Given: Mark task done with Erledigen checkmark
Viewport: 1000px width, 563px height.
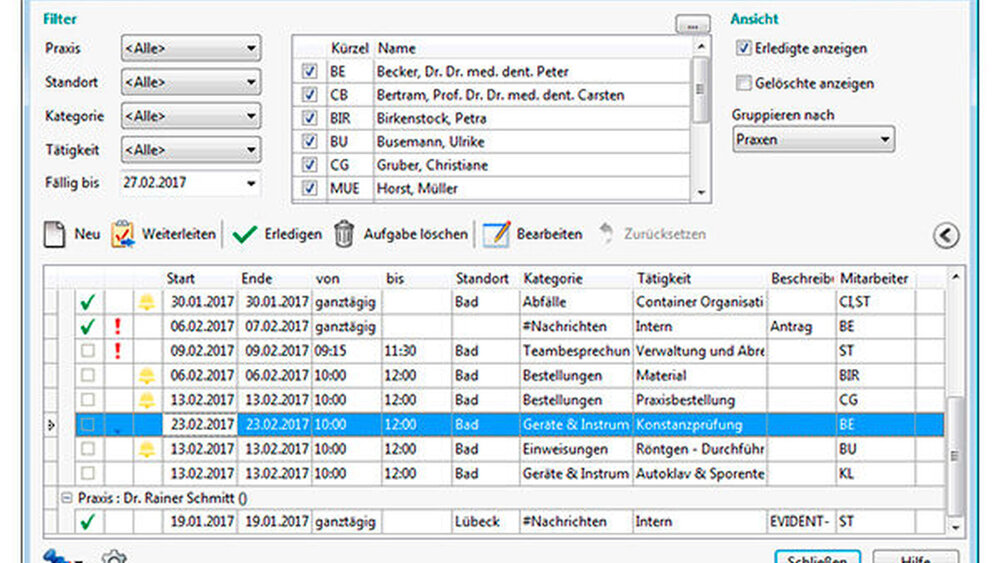Looking at the screenshot, I should [x=244, y=234].
